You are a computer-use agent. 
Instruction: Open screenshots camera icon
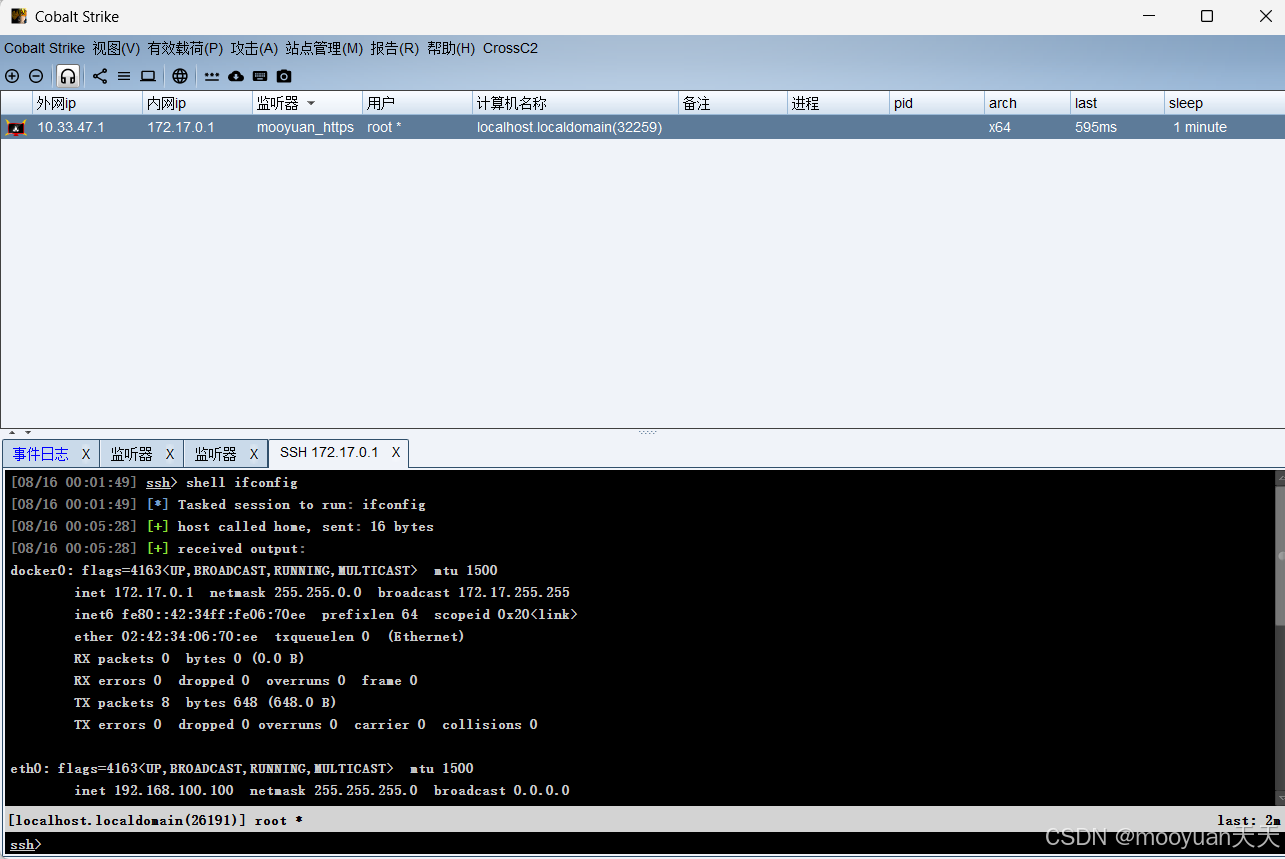(x=284, y=76)
